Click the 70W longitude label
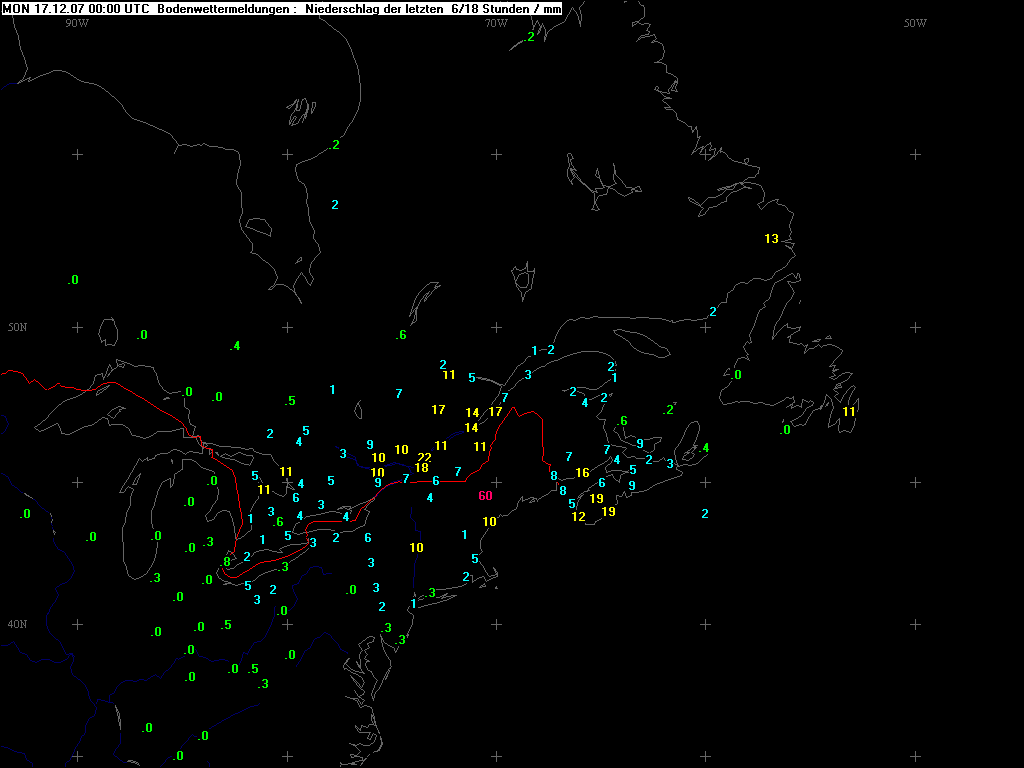The width and height of the screenshot is (1024, 768). (x=495, y=23)
